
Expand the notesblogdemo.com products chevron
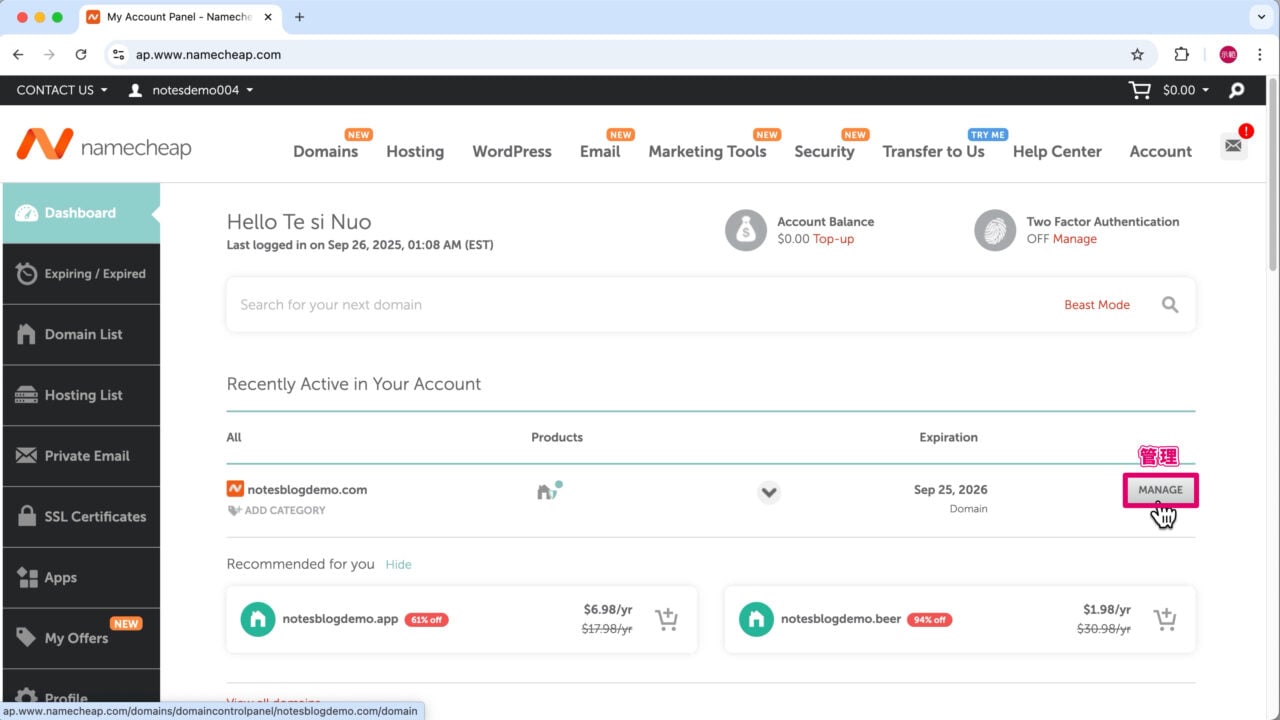769,492
